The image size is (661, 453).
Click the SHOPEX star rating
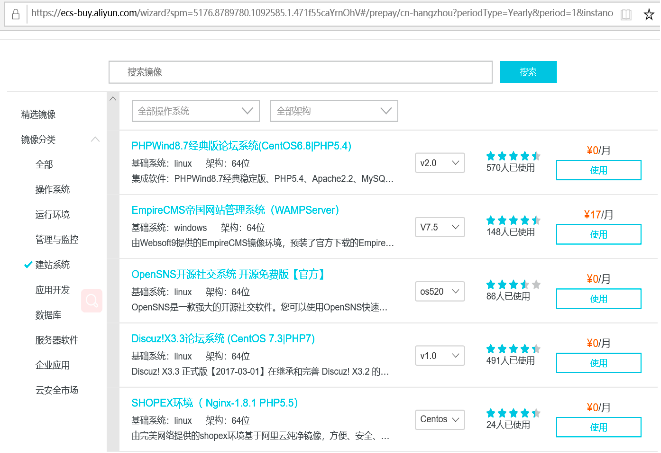pyautogui.click(x=513, y=413)
